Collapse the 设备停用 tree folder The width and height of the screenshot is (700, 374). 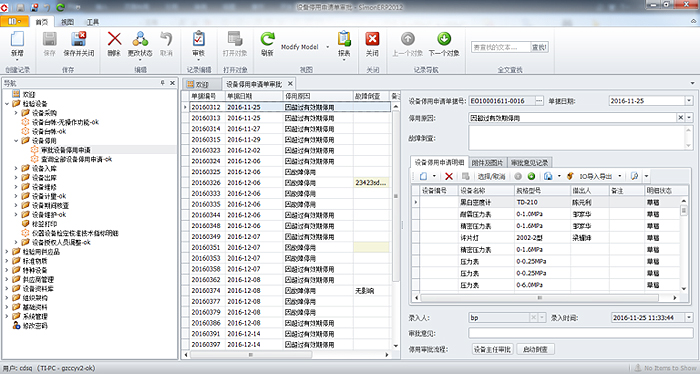click(16, 141)
